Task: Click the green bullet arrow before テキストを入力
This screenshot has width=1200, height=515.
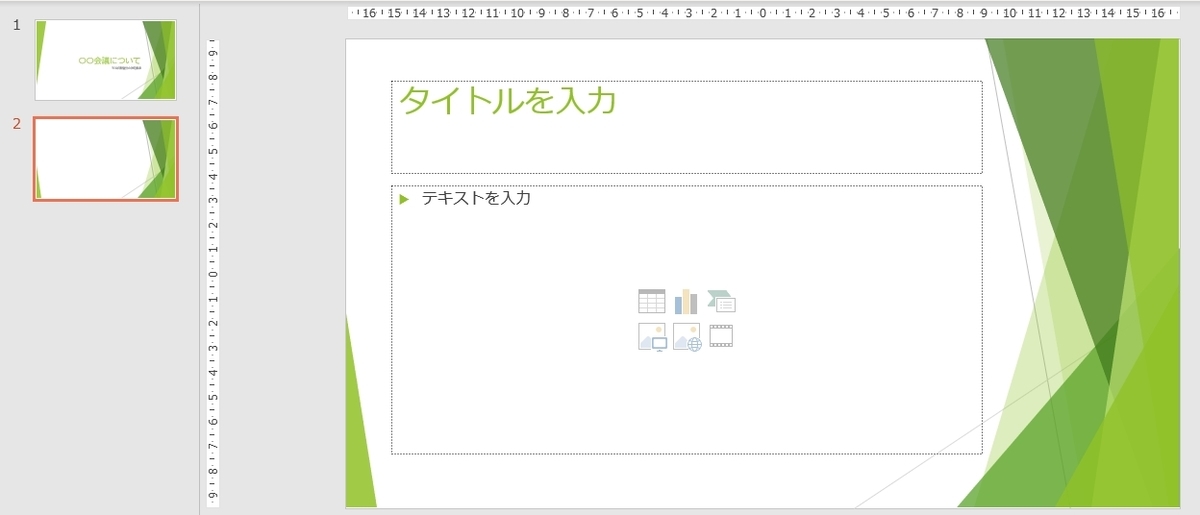Action: 404,199
